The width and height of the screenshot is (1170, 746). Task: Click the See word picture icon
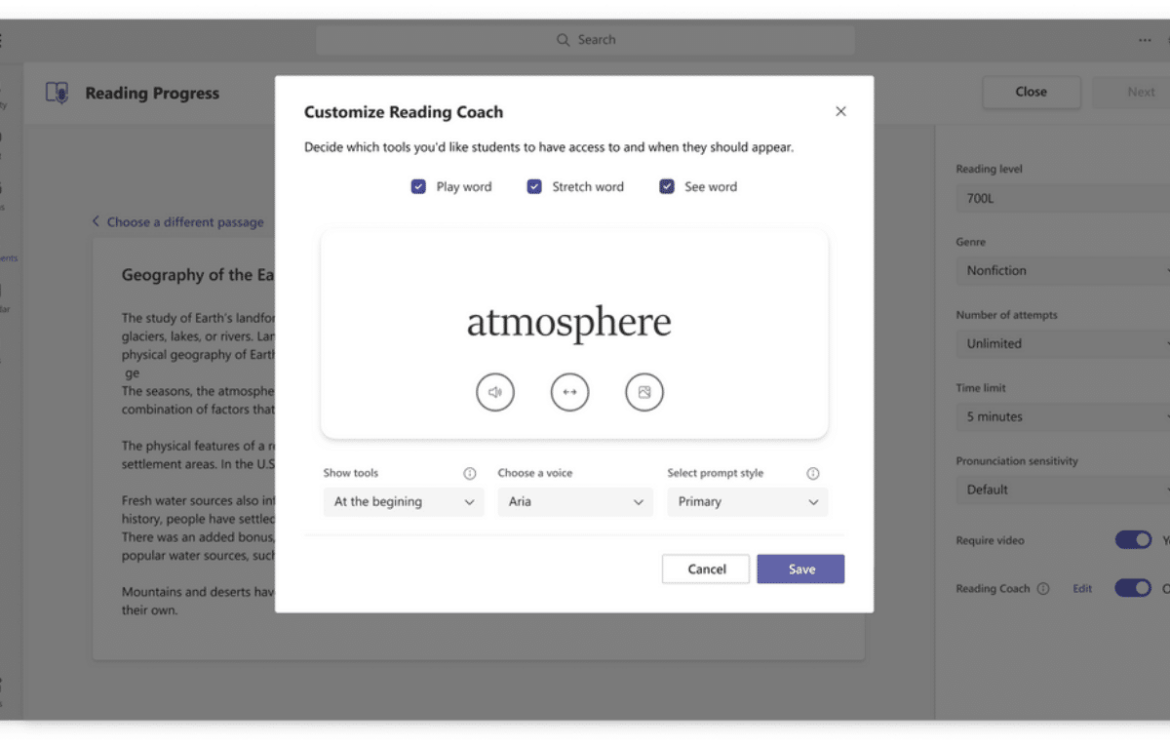pos(645,392)
